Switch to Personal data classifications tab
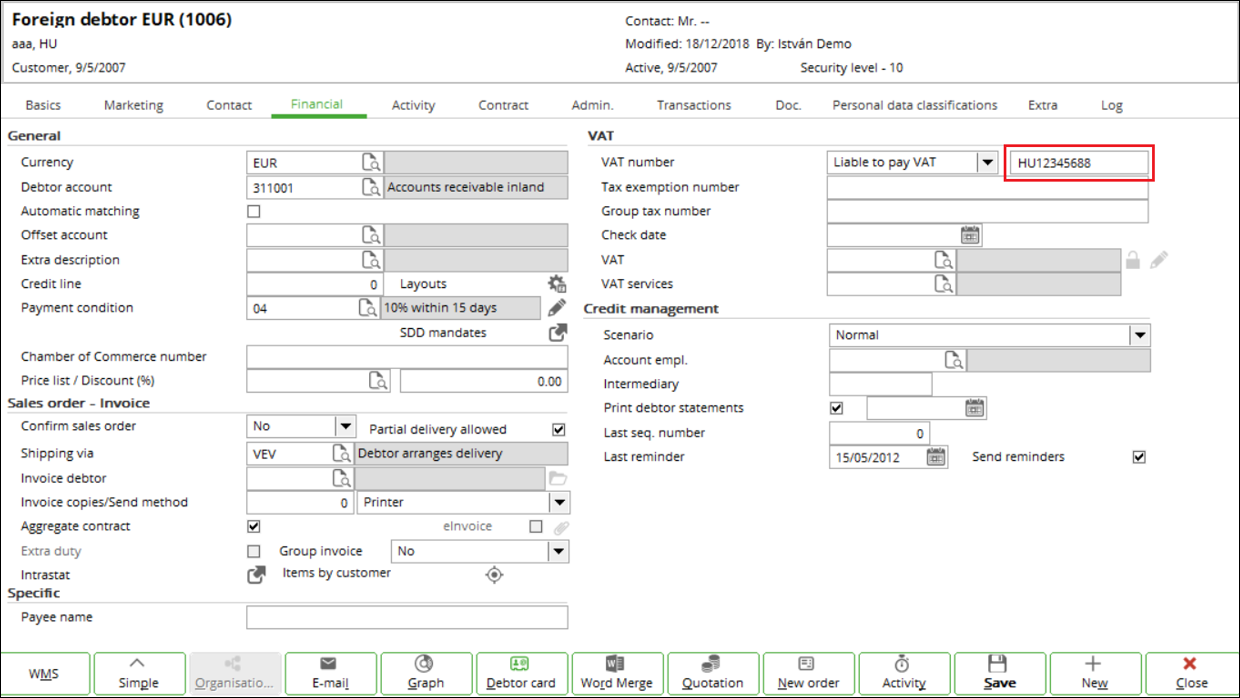This screenshot has height=698, width=1240. tap(915, 105)
